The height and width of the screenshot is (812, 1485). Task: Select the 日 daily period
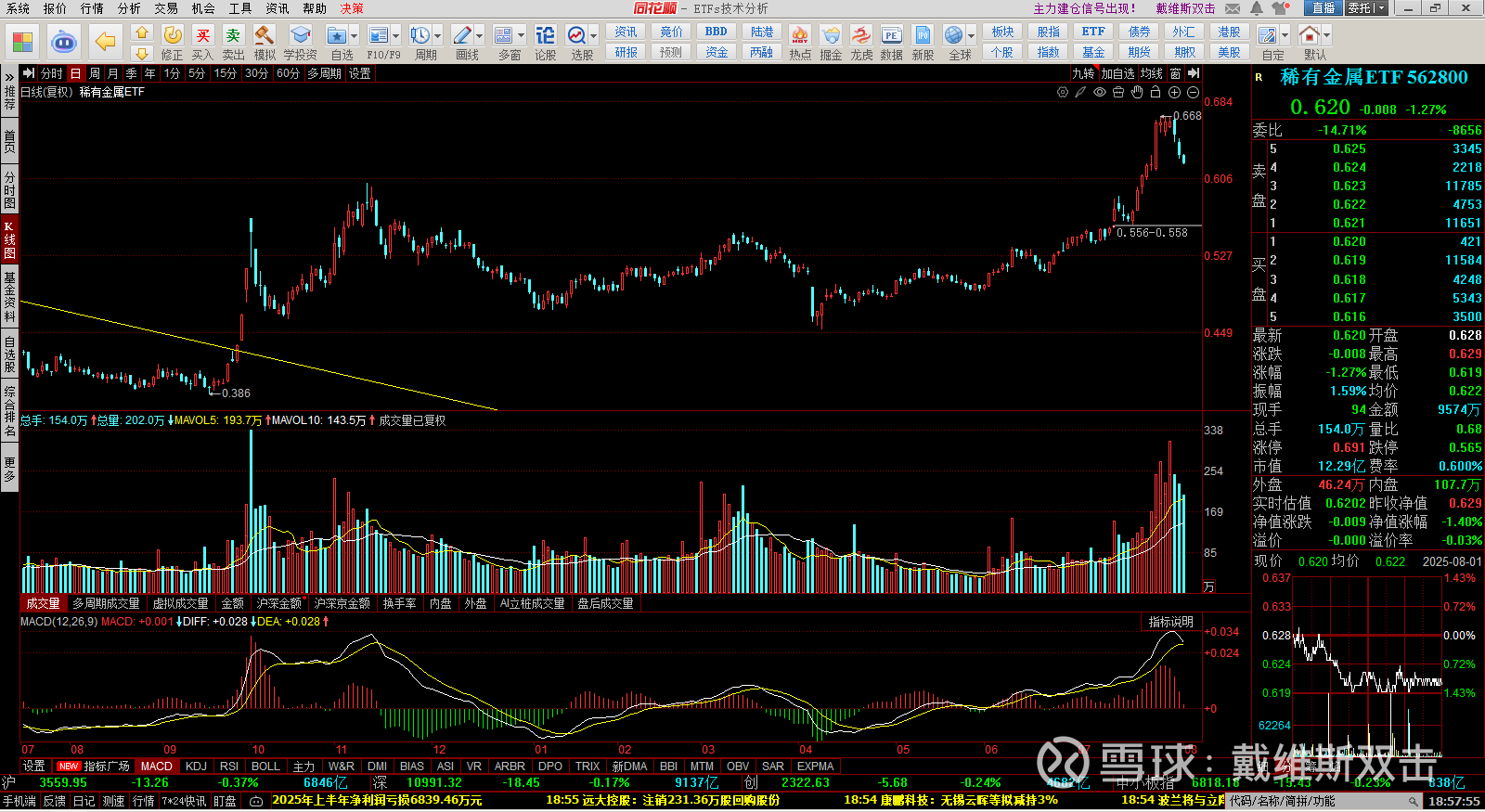click(75, 73)
